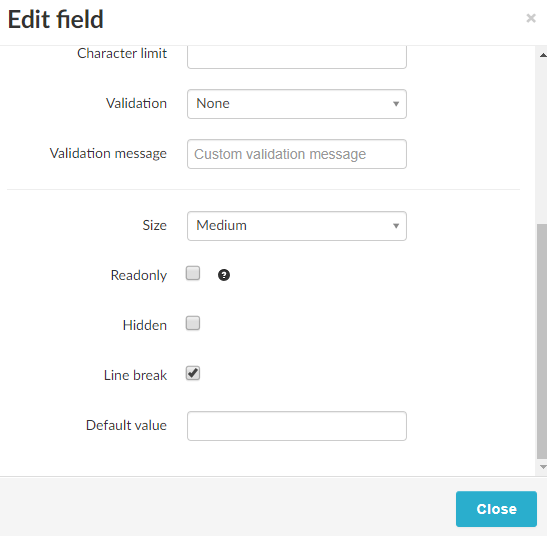The image size is (547, 536).
Task: Click the Validation message label
Action: [108, 154]
